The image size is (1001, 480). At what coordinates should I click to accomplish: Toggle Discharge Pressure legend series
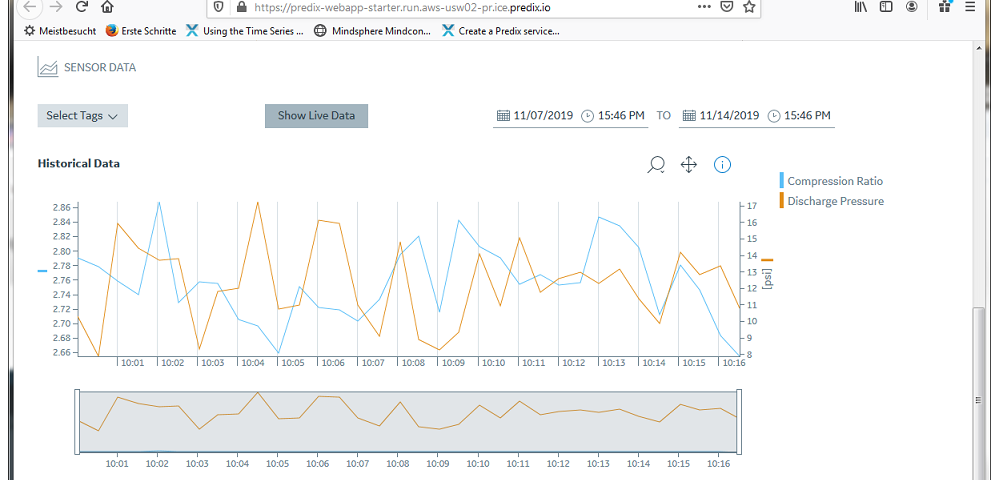pos(836,201)
